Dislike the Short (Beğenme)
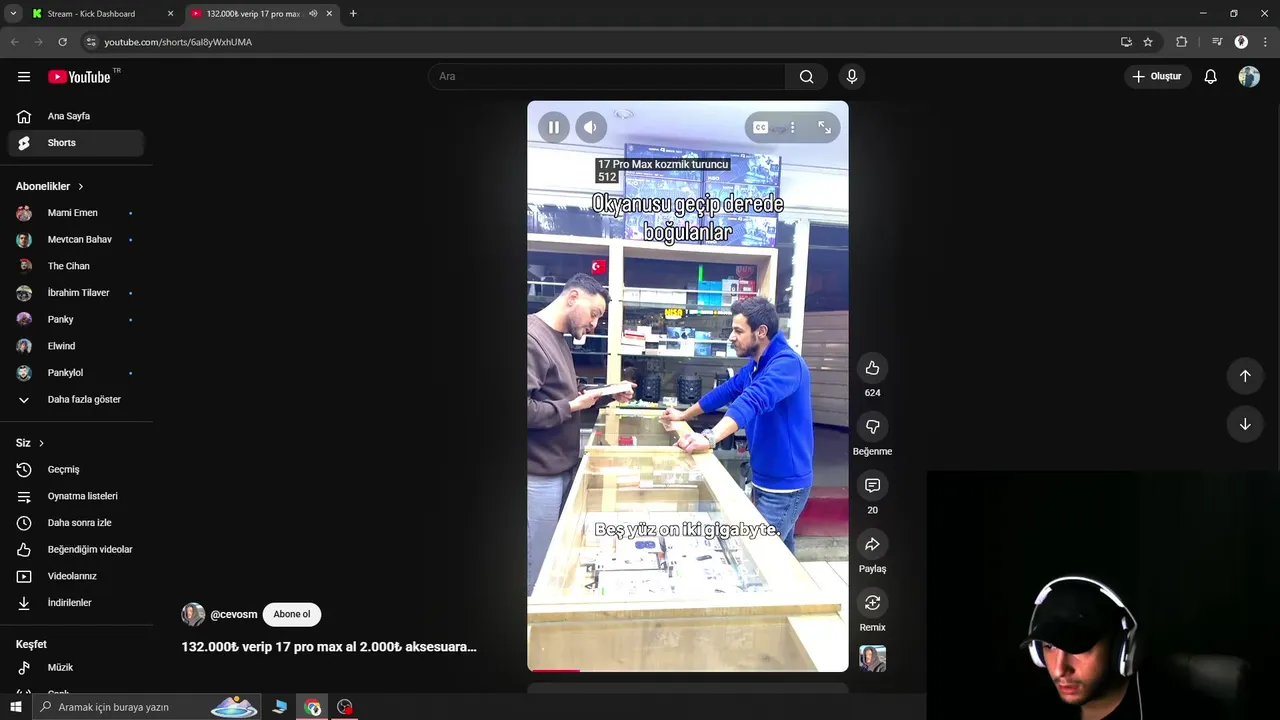This screenshot has width=1280, height=720. 872,427
